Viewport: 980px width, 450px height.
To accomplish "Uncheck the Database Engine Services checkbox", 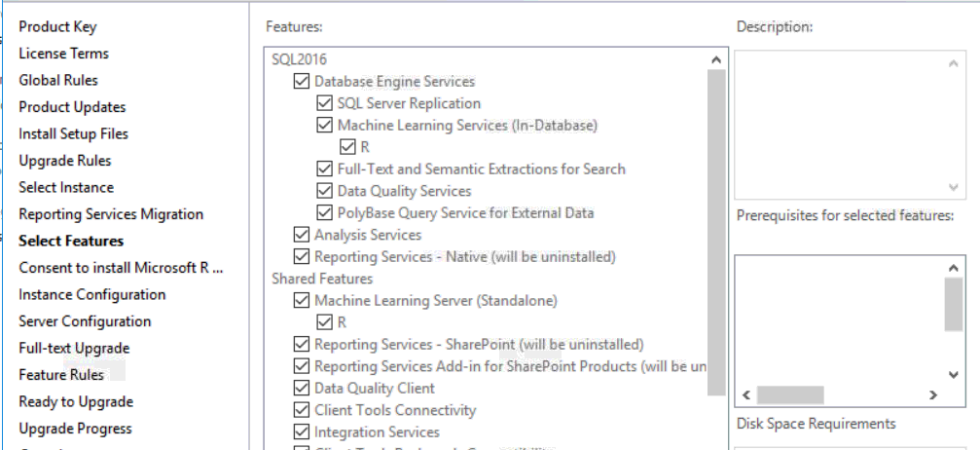I will [x=302, y=82].
